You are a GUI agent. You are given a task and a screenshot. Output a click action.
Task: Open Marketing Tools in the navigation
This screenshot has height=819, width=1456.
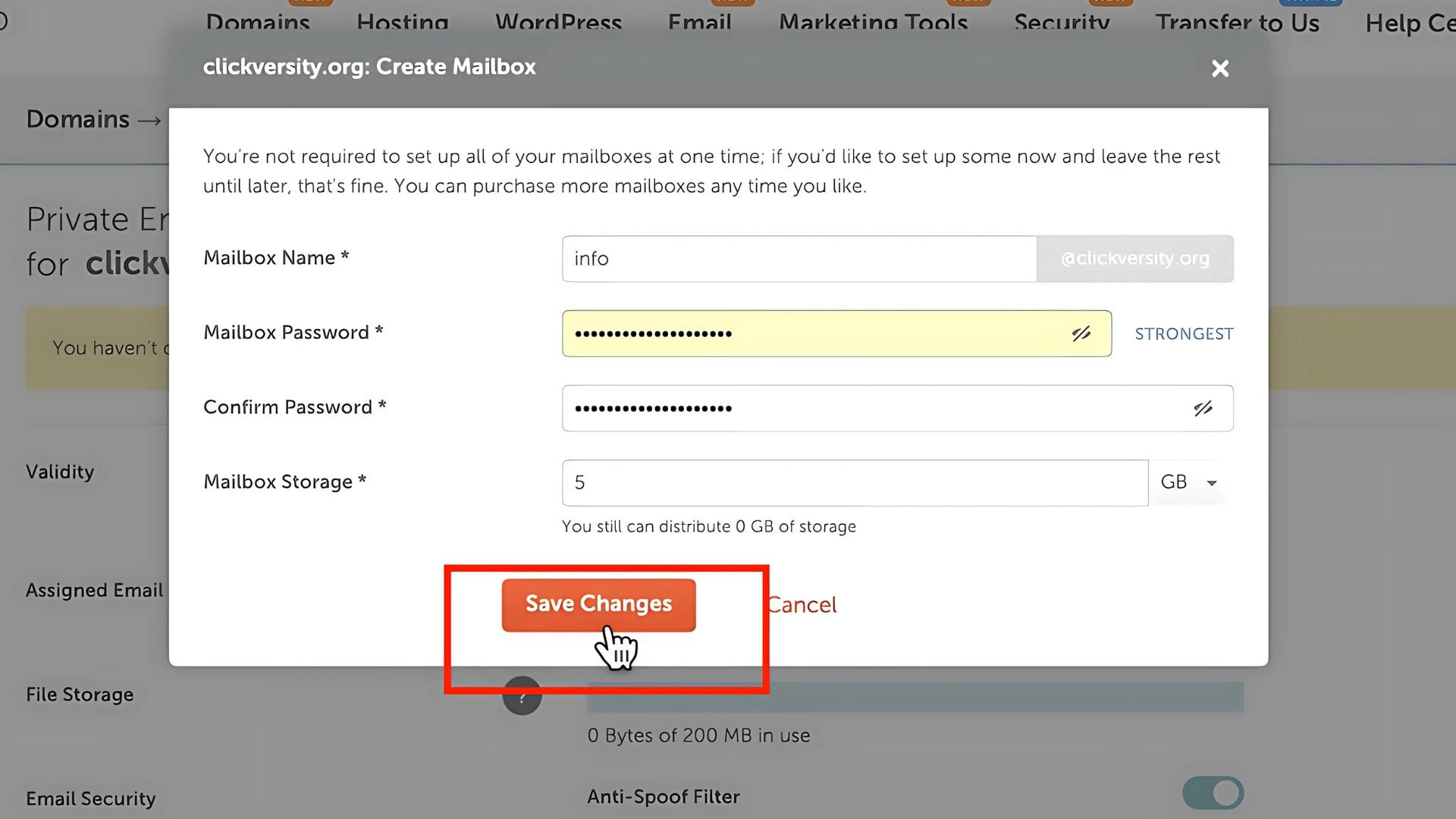(x=874, y=21)
